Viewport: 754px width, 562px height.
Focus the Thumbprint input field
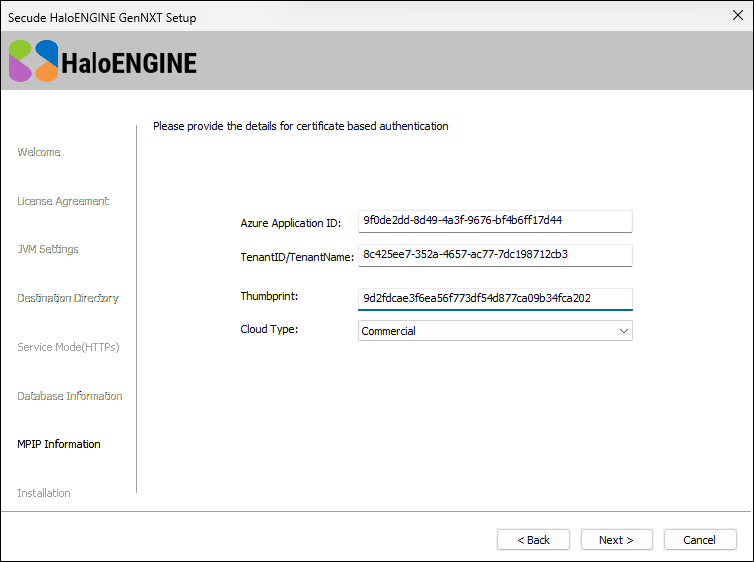point(495,299)
